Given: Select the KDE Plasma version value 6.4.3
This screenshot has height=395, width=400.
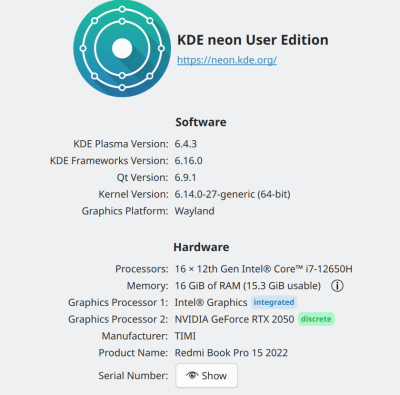Looking at the screenshot, I should 186,144.
